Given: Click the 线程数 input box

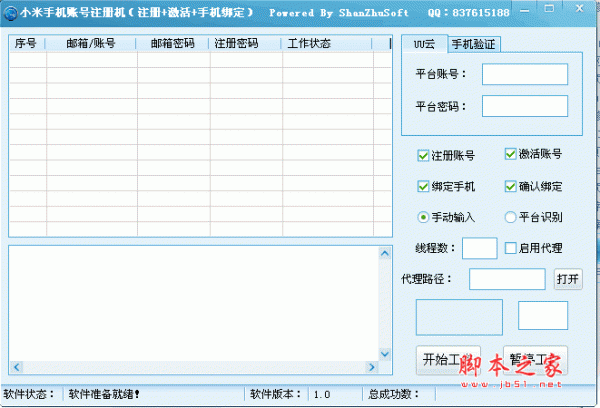Looking at the screenshot, I should [480, 248].
